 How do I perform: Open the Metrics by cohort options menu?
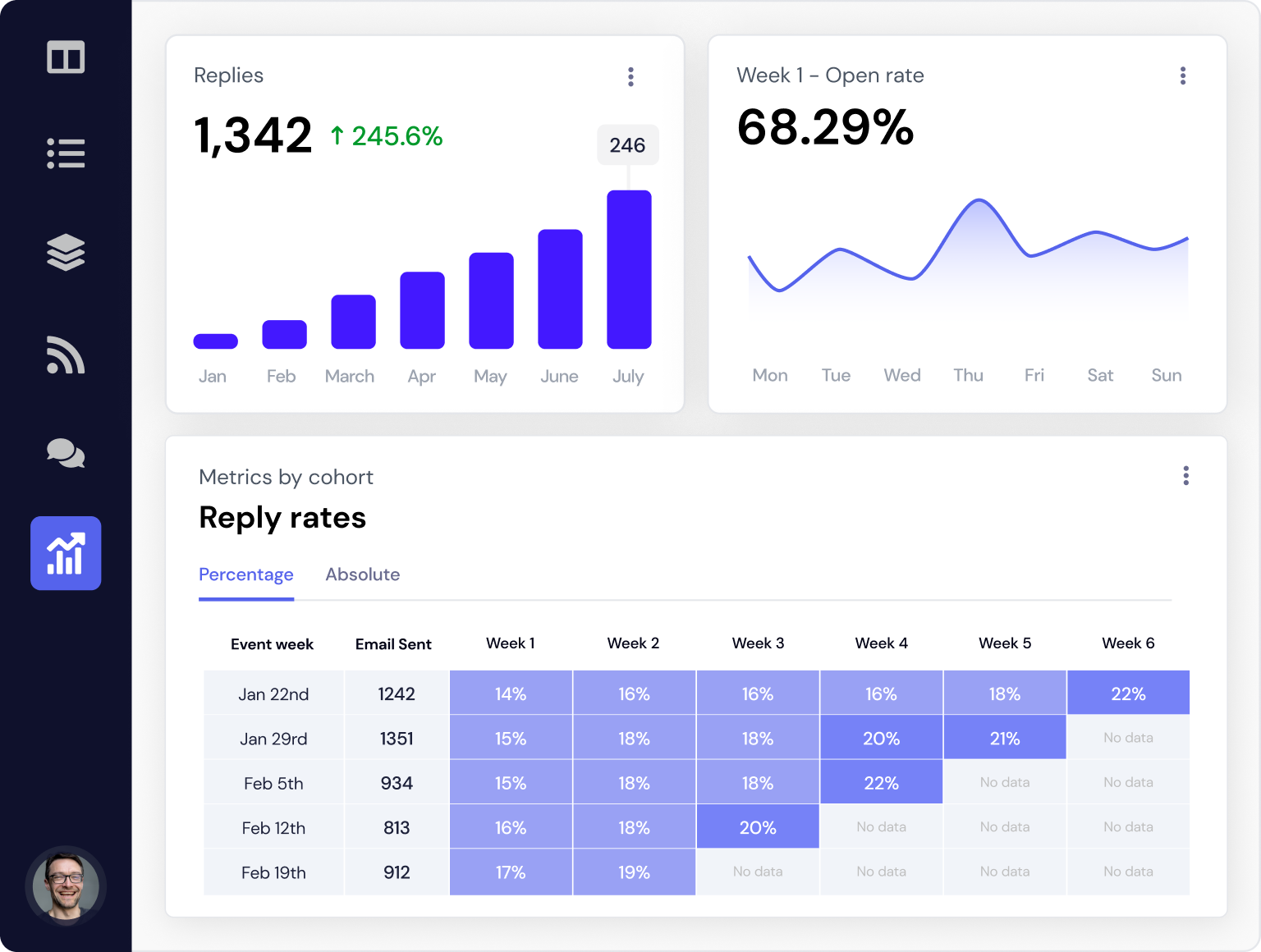click(x=1185, y=475)
